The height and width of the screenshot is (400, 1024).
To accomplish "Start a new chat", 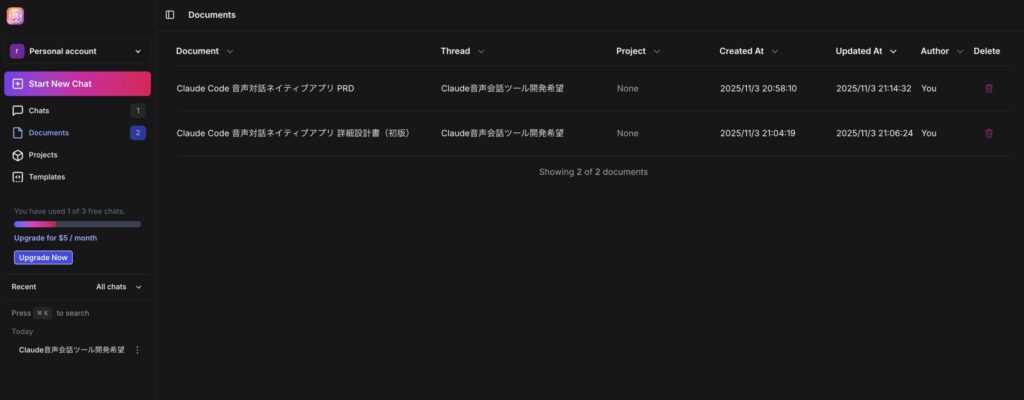I will 78,84.
